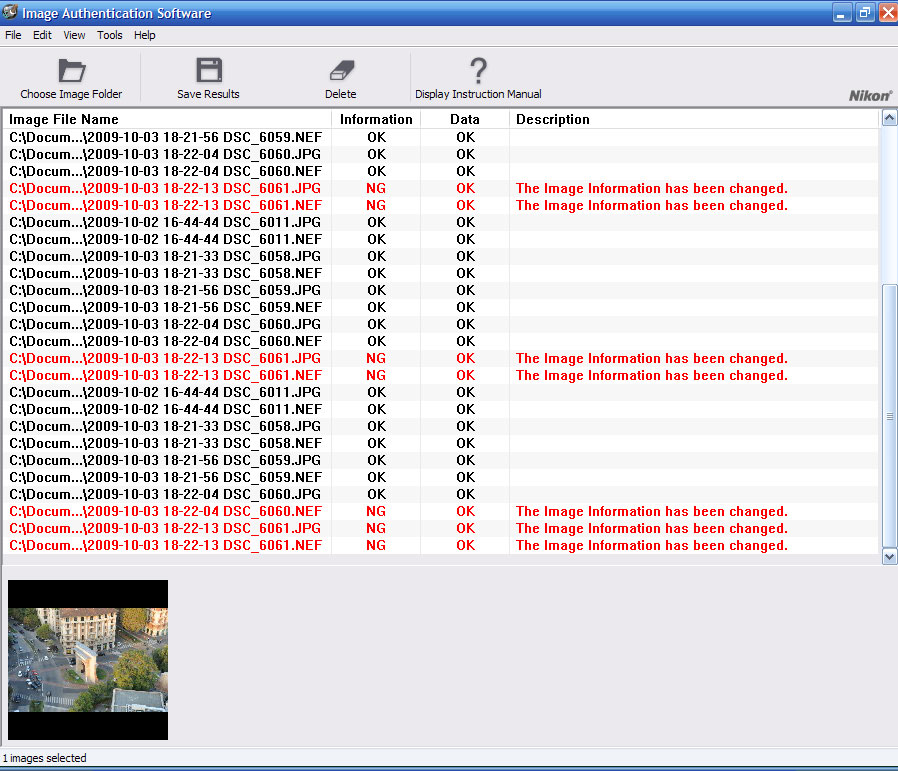Click the Description column header

[694, 119]
